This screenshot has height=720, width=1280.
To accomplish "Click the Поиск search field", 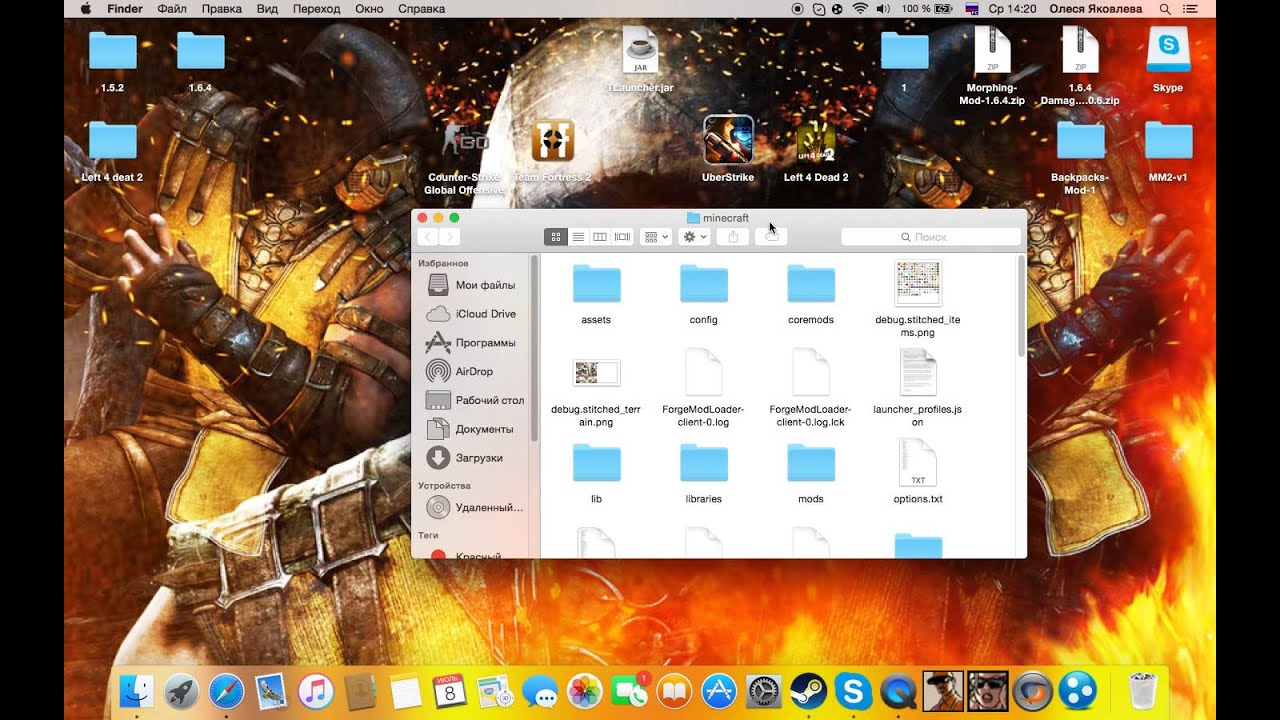I will 931,237.
